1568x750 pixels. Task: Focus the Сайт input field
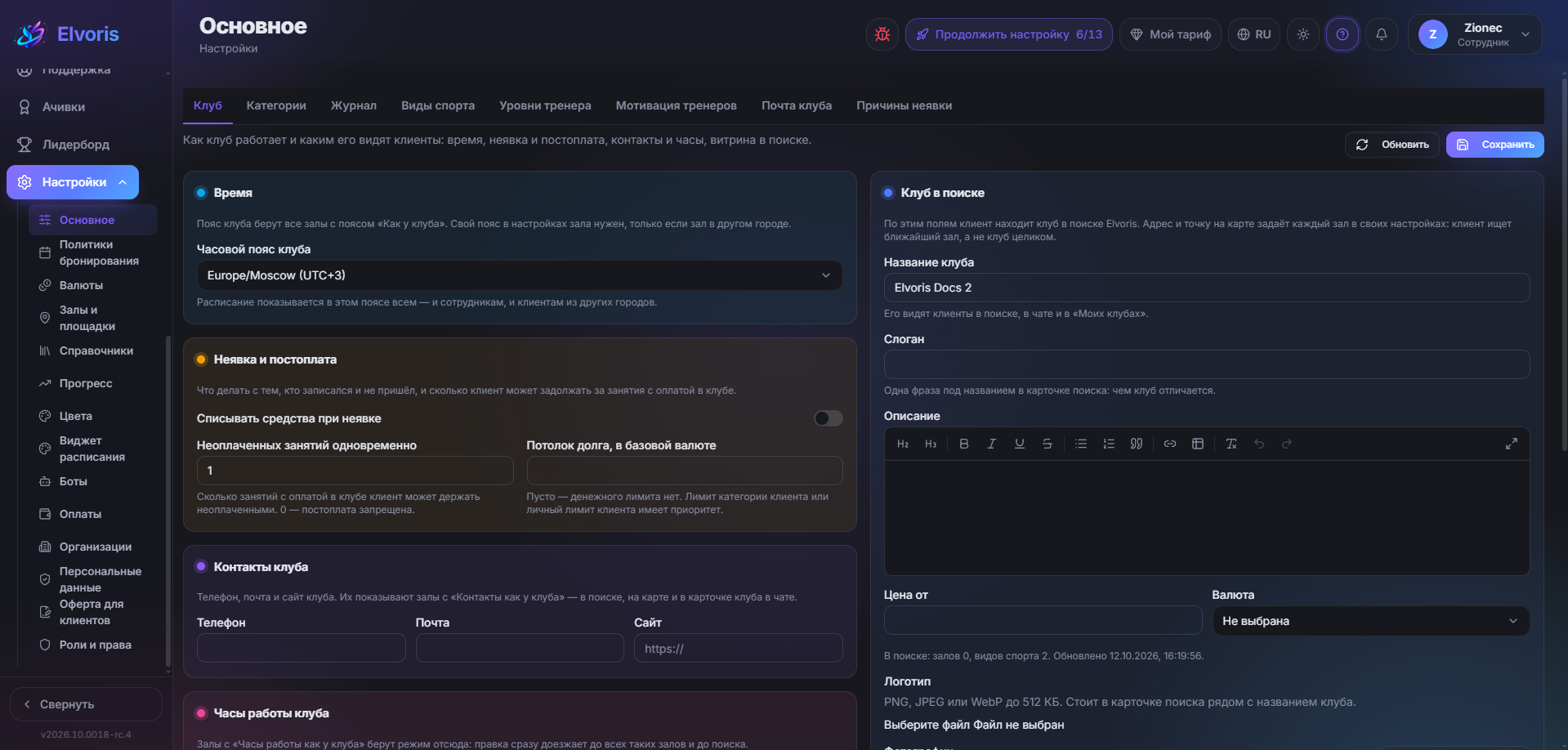coord(739,649)
